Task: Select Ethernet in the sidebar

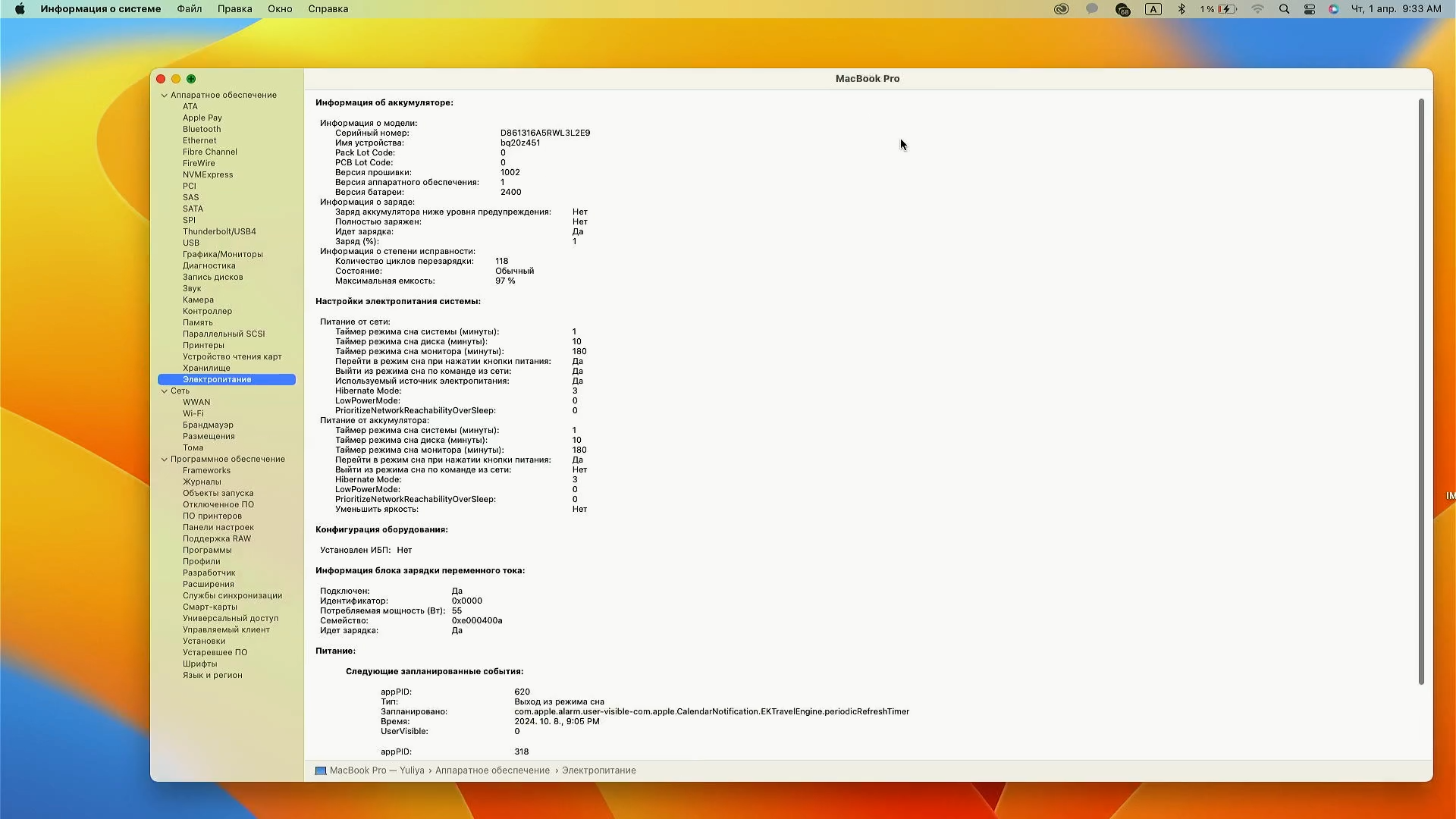Action: click(199, 140)
